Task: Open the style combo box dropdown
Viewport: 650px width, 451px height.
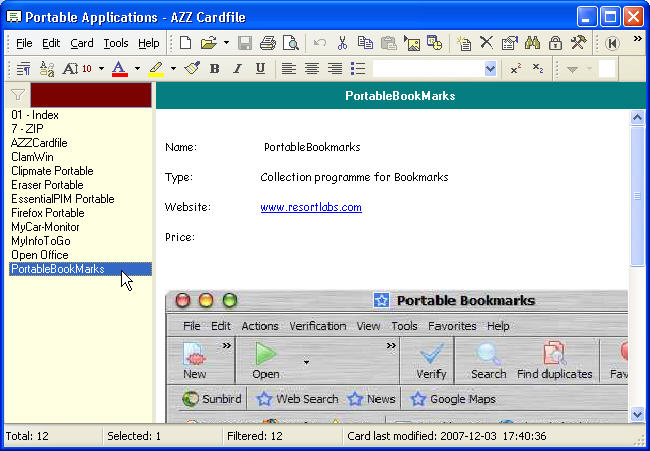Action: click(490, 69)
